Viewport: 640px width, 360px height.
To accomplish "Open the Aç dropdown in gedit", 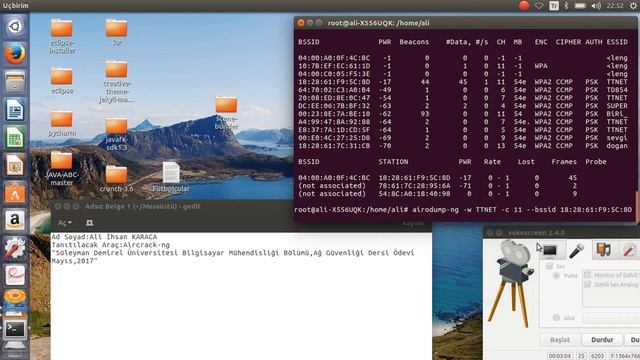I will (x=64, y=223).
